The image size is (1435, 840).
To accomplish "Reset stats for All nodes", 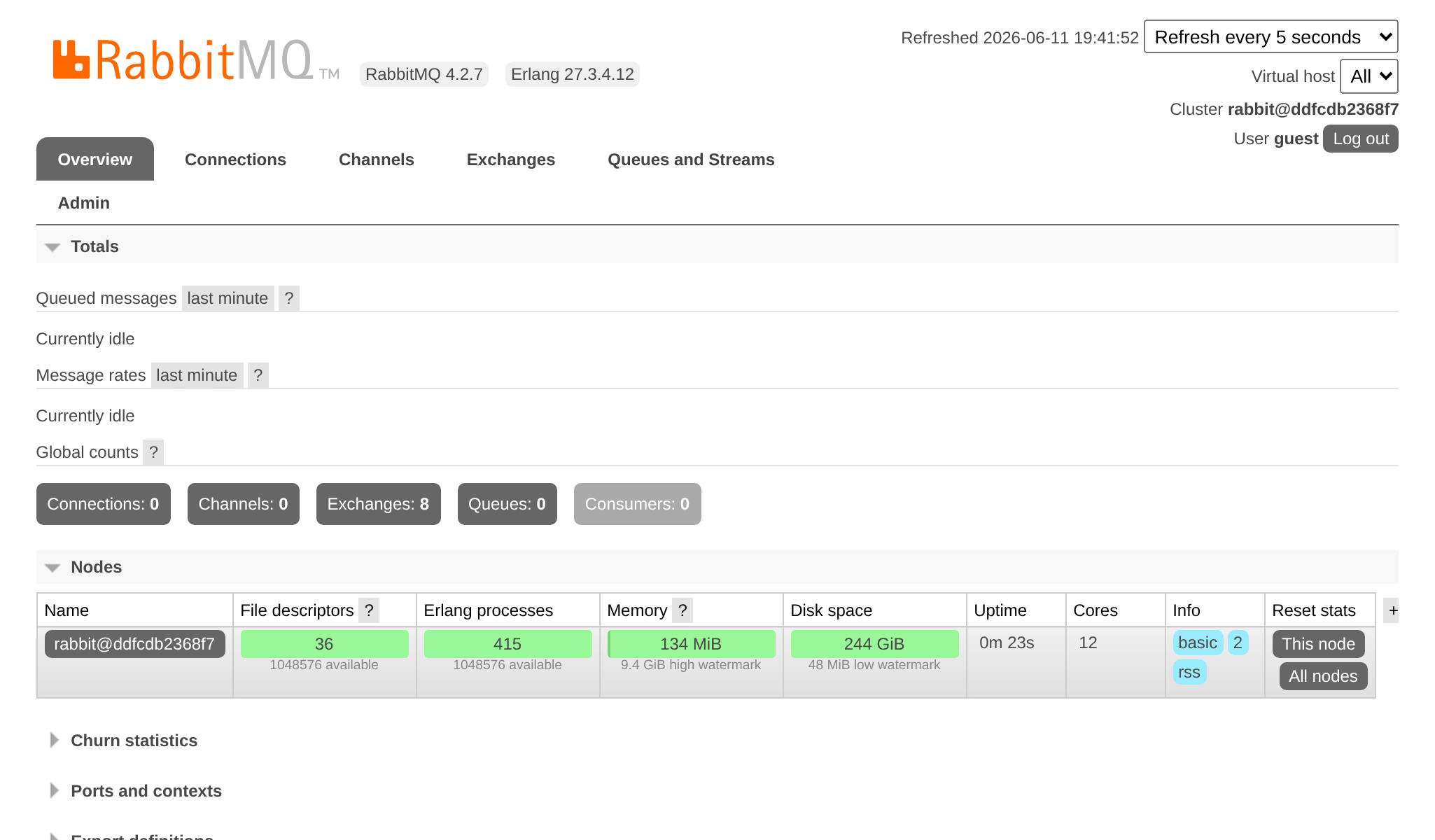I will (1323, 676).
